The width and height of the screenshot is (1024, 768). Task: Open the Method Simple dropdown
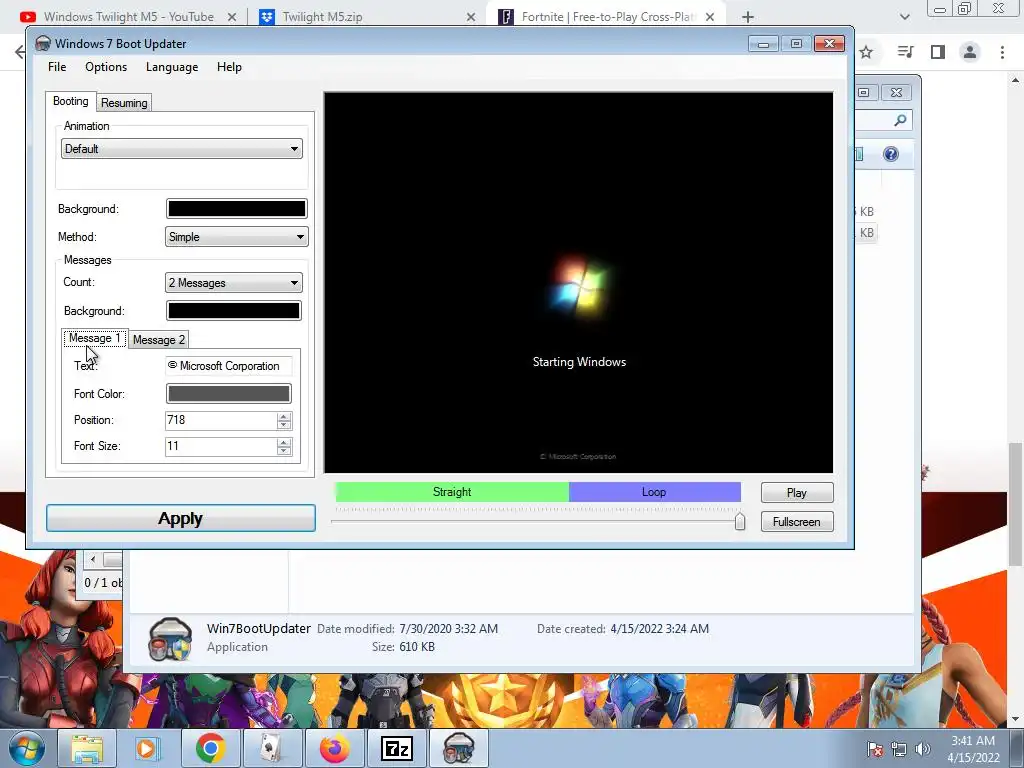click(x=236, y=236)
